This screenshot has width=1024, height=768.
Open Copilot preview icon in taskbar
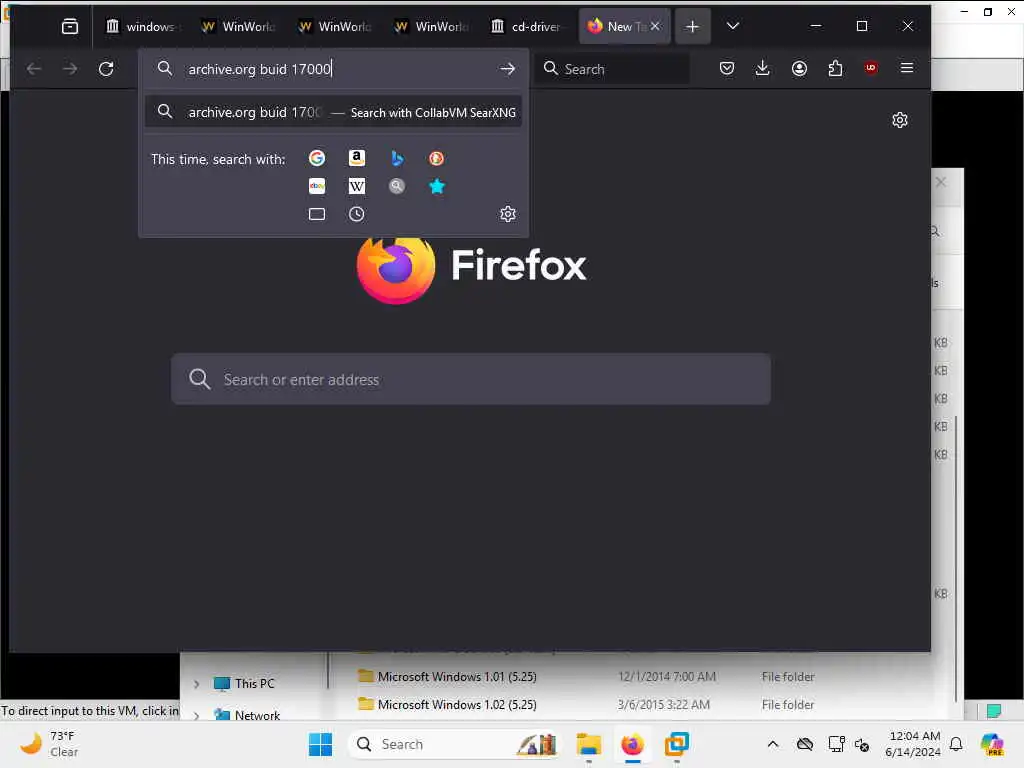(991, 744)
